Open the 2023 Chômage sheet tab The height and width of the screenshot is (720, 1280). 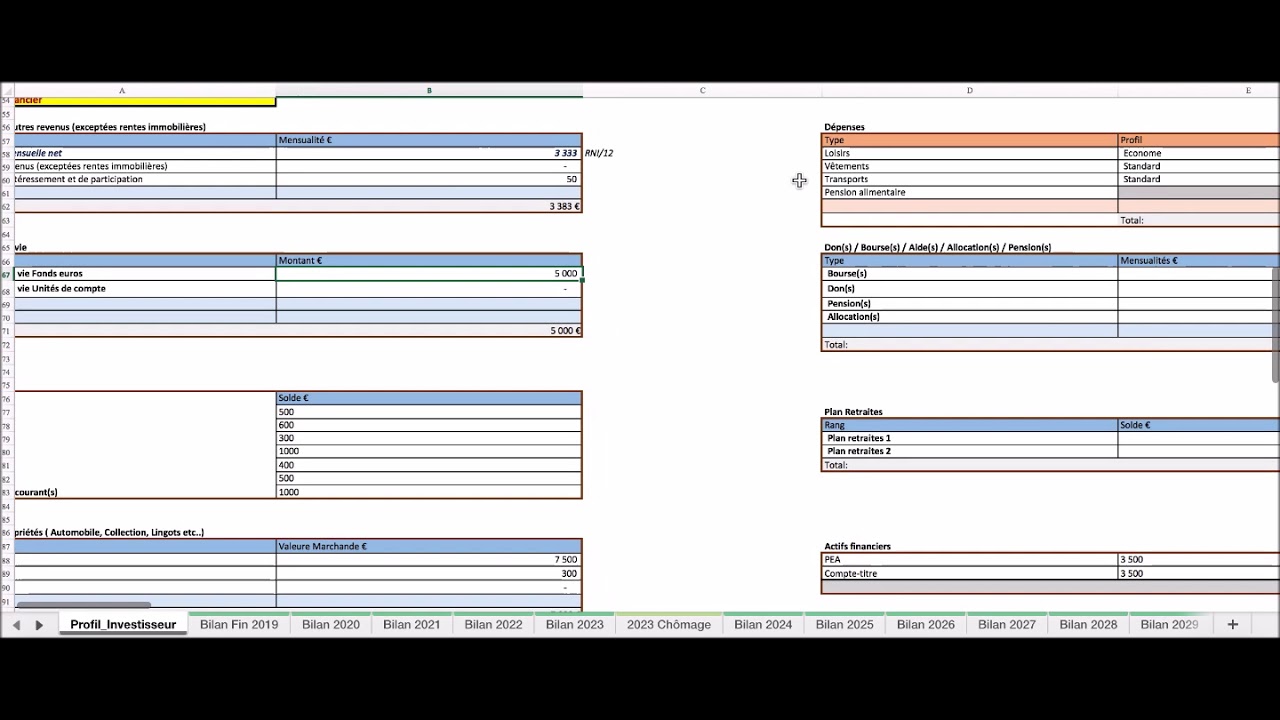668,624
